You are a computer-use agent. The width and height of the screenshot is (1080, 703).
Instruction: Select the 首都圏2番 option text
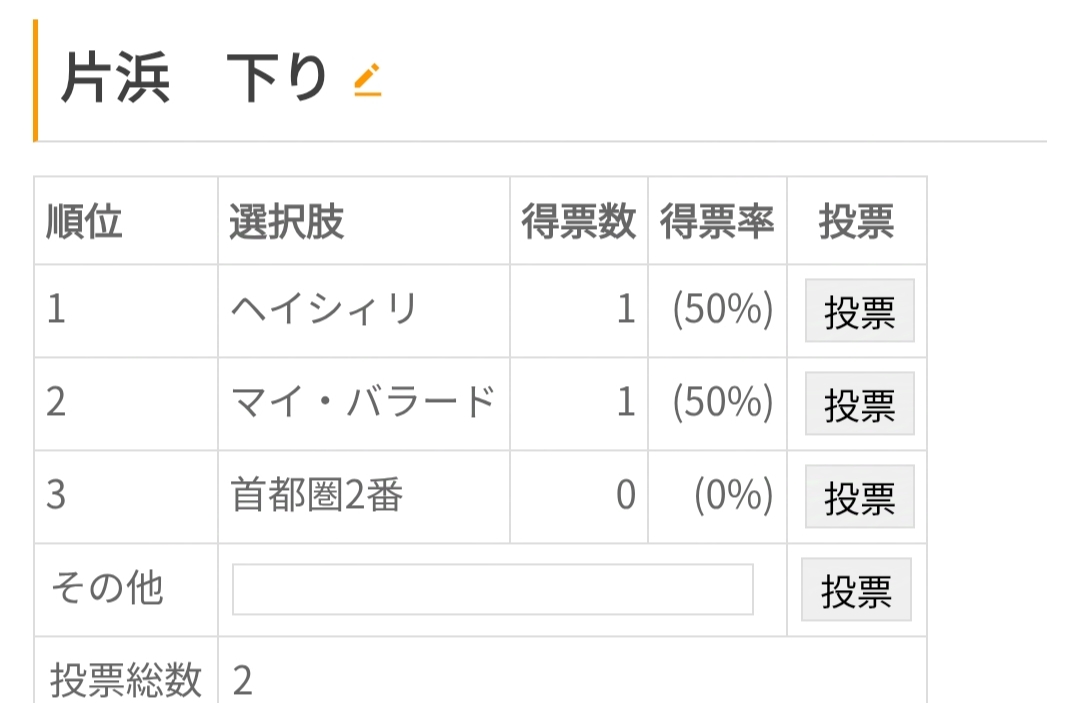[x=316, y=495]
